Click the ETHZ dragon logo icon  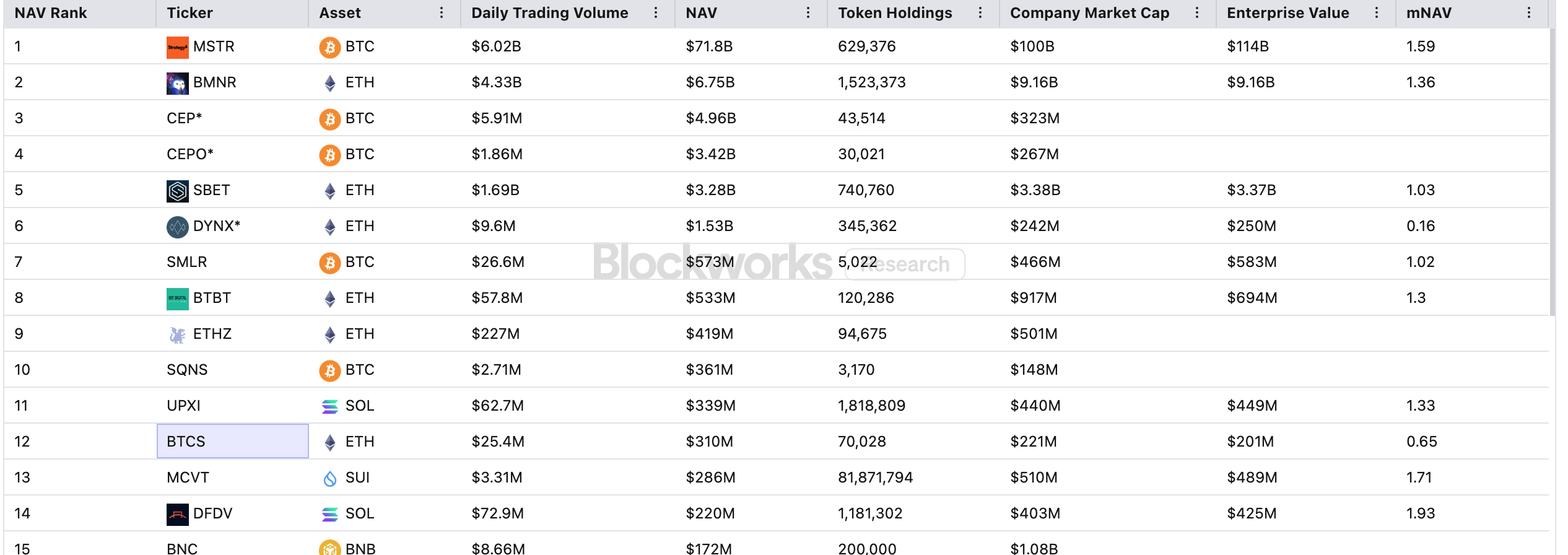tap(177, 334)
